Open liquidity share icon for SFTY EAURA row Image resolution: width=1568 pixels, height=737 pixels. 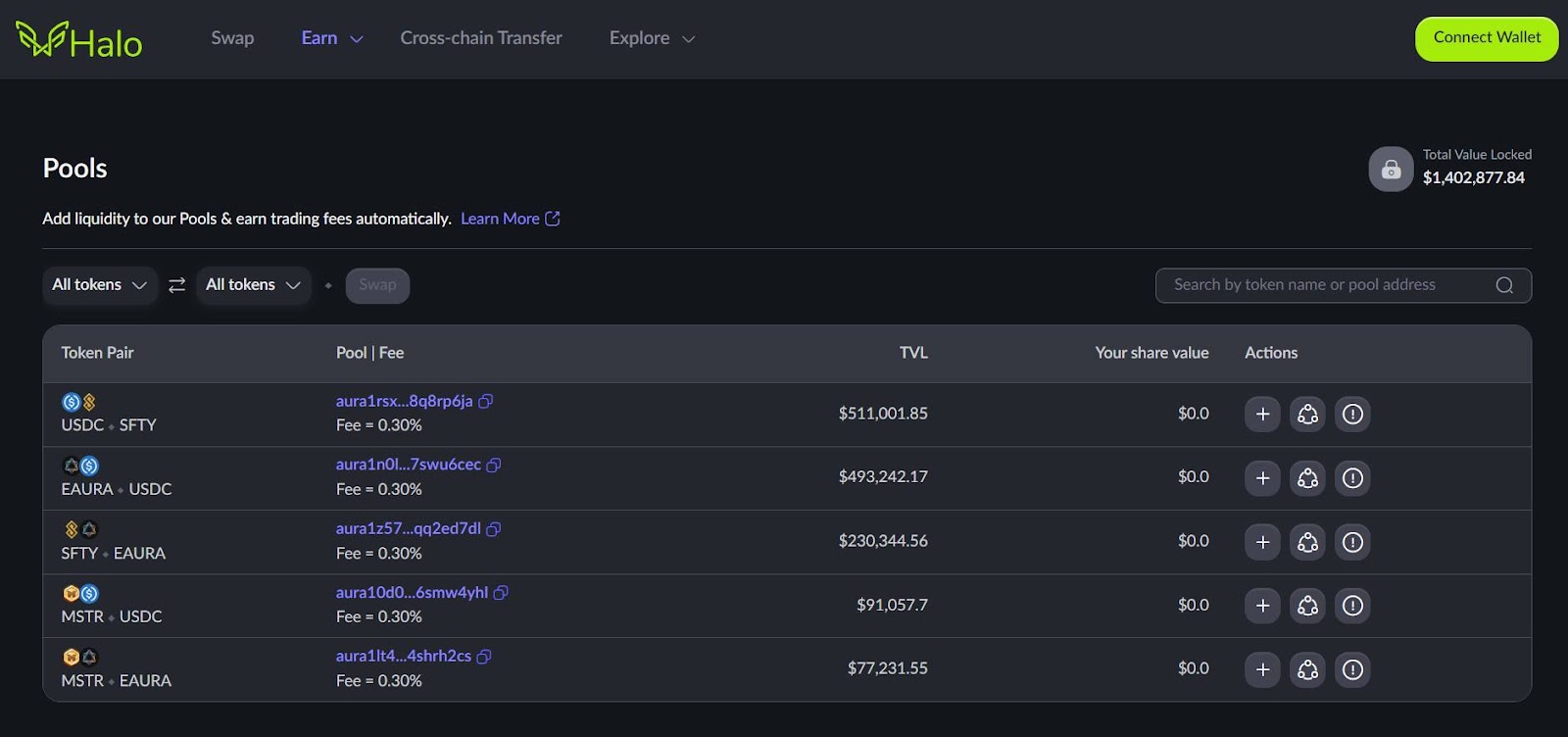[x=1307, y=542]
